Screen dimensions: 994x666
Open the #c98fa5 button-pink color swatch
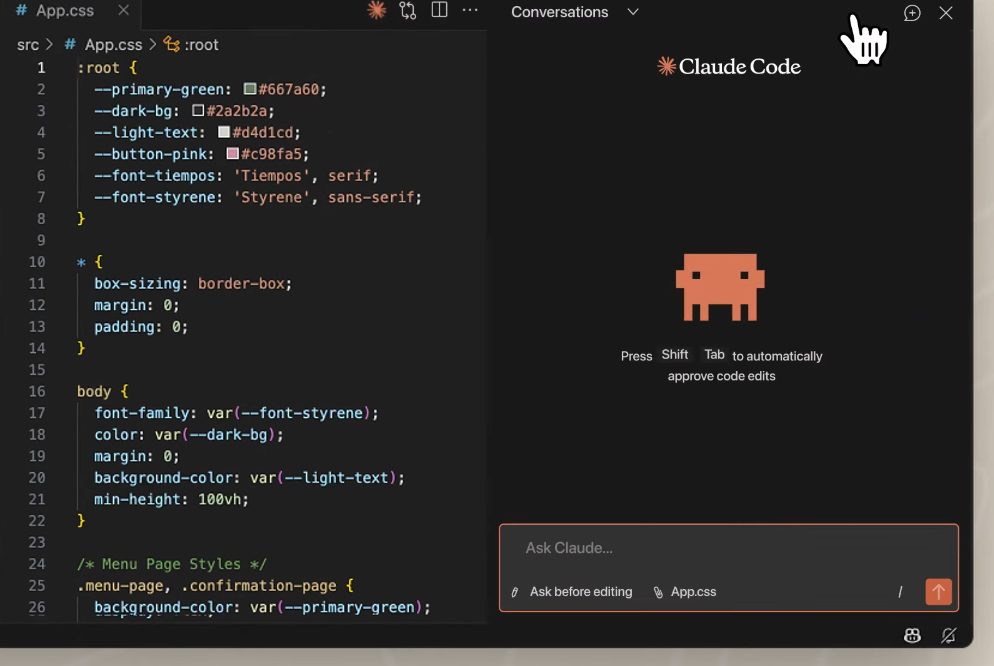(233, 153)
